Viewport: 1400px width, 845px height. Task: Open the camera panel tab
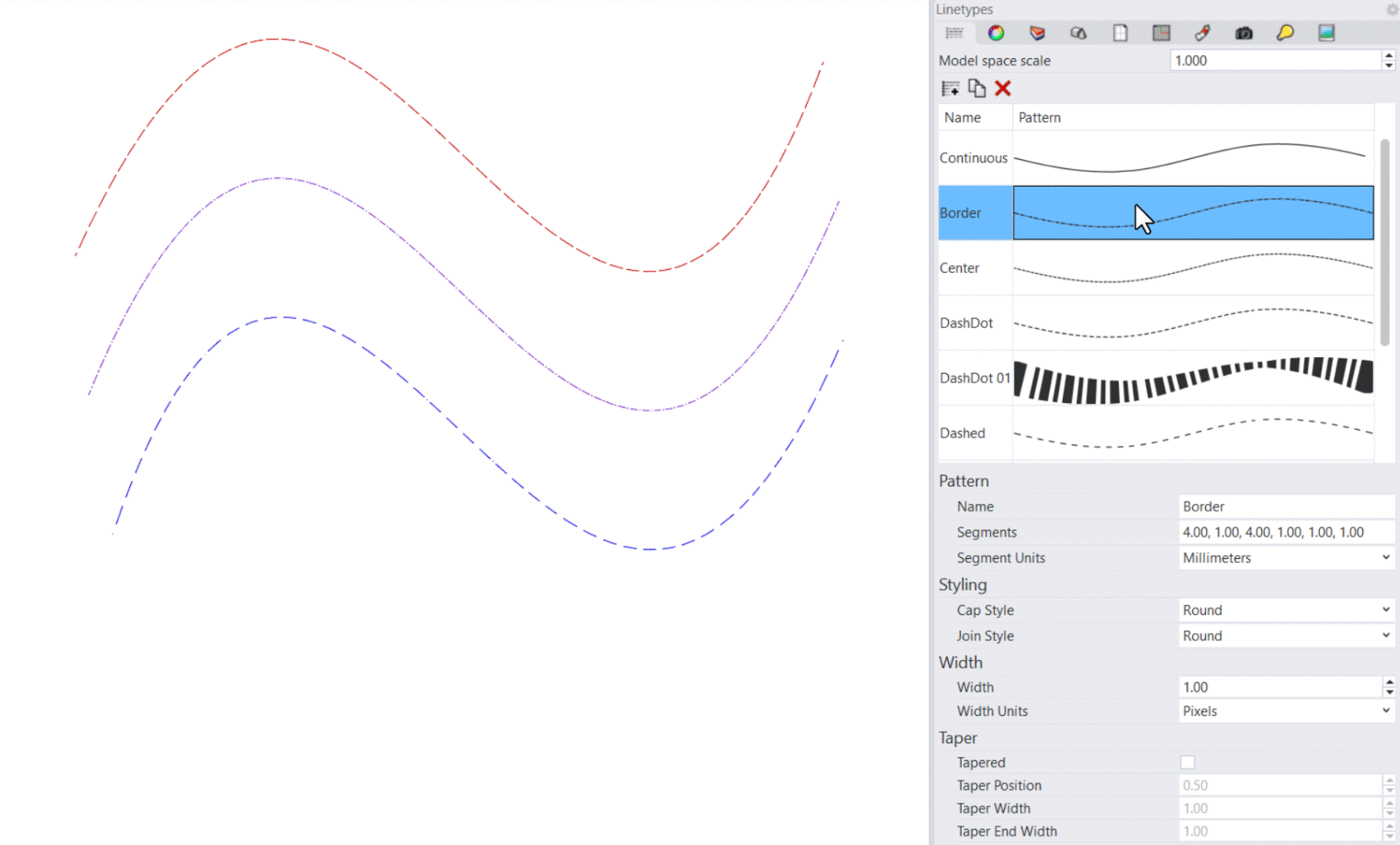click(1244, 32)
